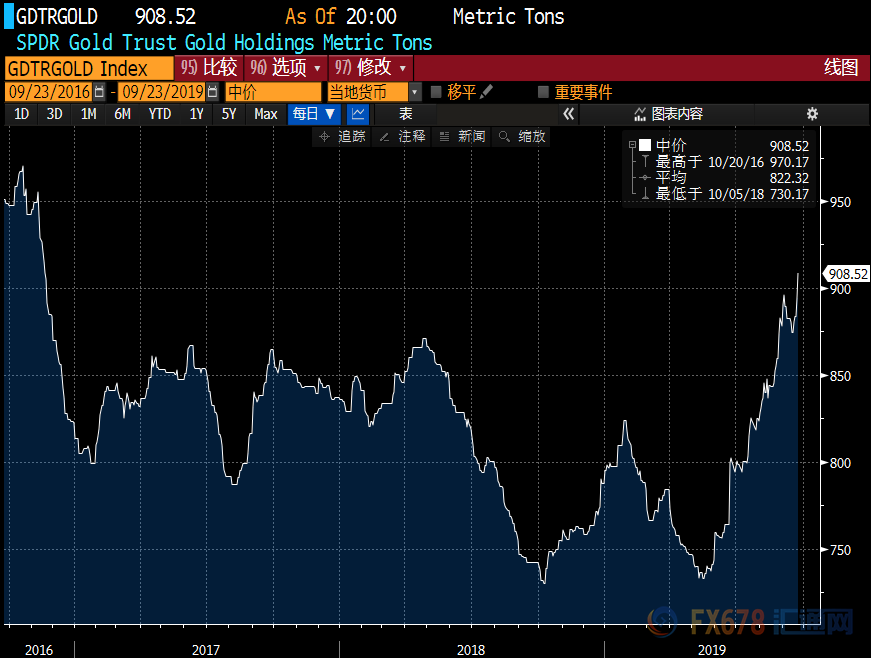Screen dimensions: 871x658
Task: Click the 800 y-axis label
Action: 840,463
